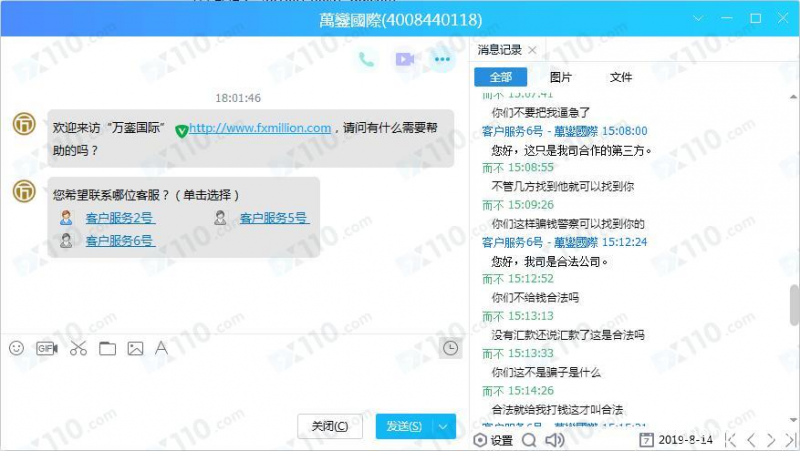Viewport: 800px width, 451px height.
Task: Click the avatar beside the agent selection message
Action: coord(24,191)
